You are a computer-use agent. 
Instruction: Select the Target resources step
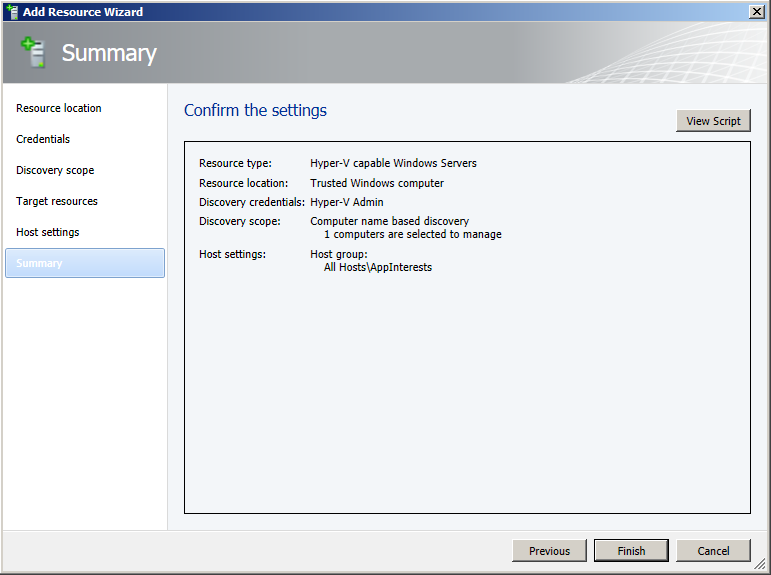click(x=57, y=201)
